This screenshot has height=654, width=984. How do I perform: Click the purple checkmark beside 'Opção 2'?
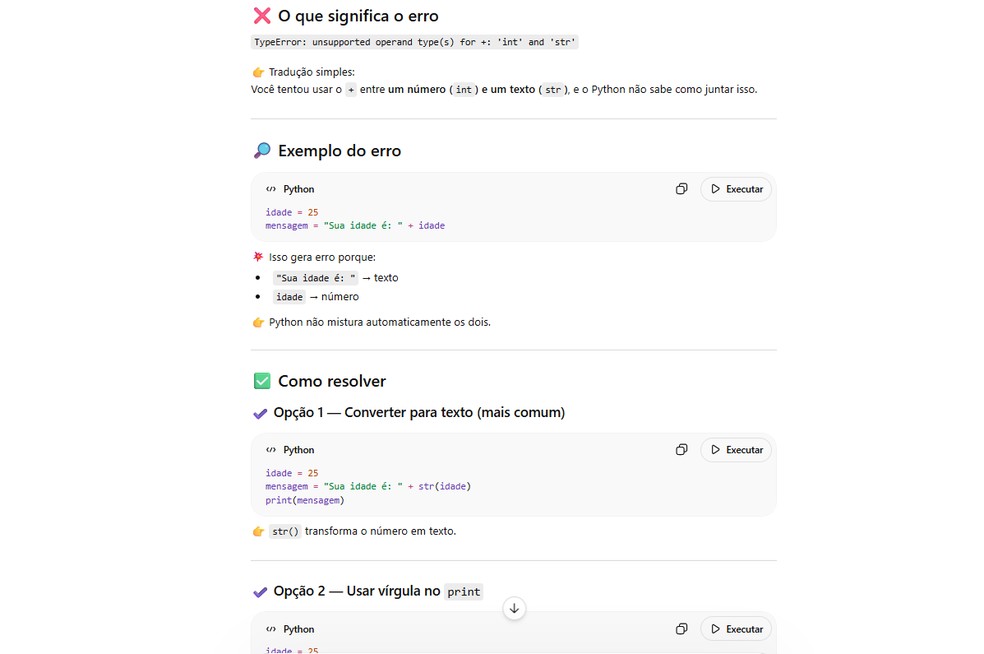[261, 590]
